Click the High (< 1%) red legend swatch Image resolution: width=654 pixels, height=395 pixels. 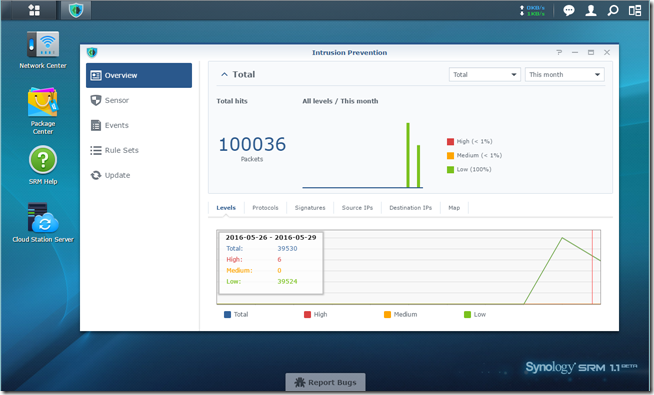pos(450,142)
